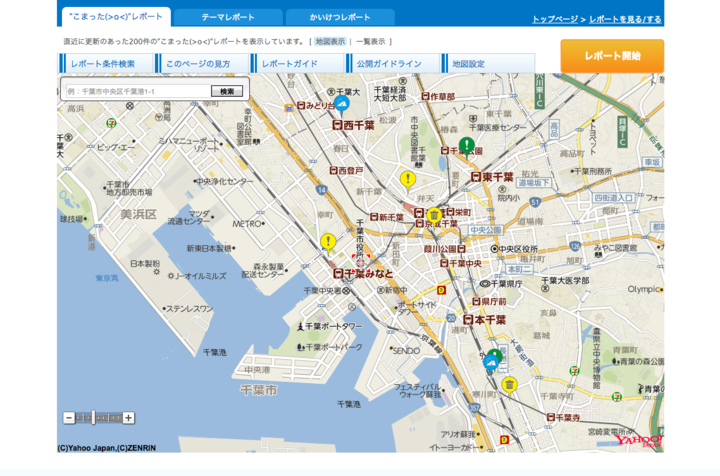Screen dimensions: 720x476
Task: Click the yellow exclamation marker near 弁天
Action: click(407, 178)
